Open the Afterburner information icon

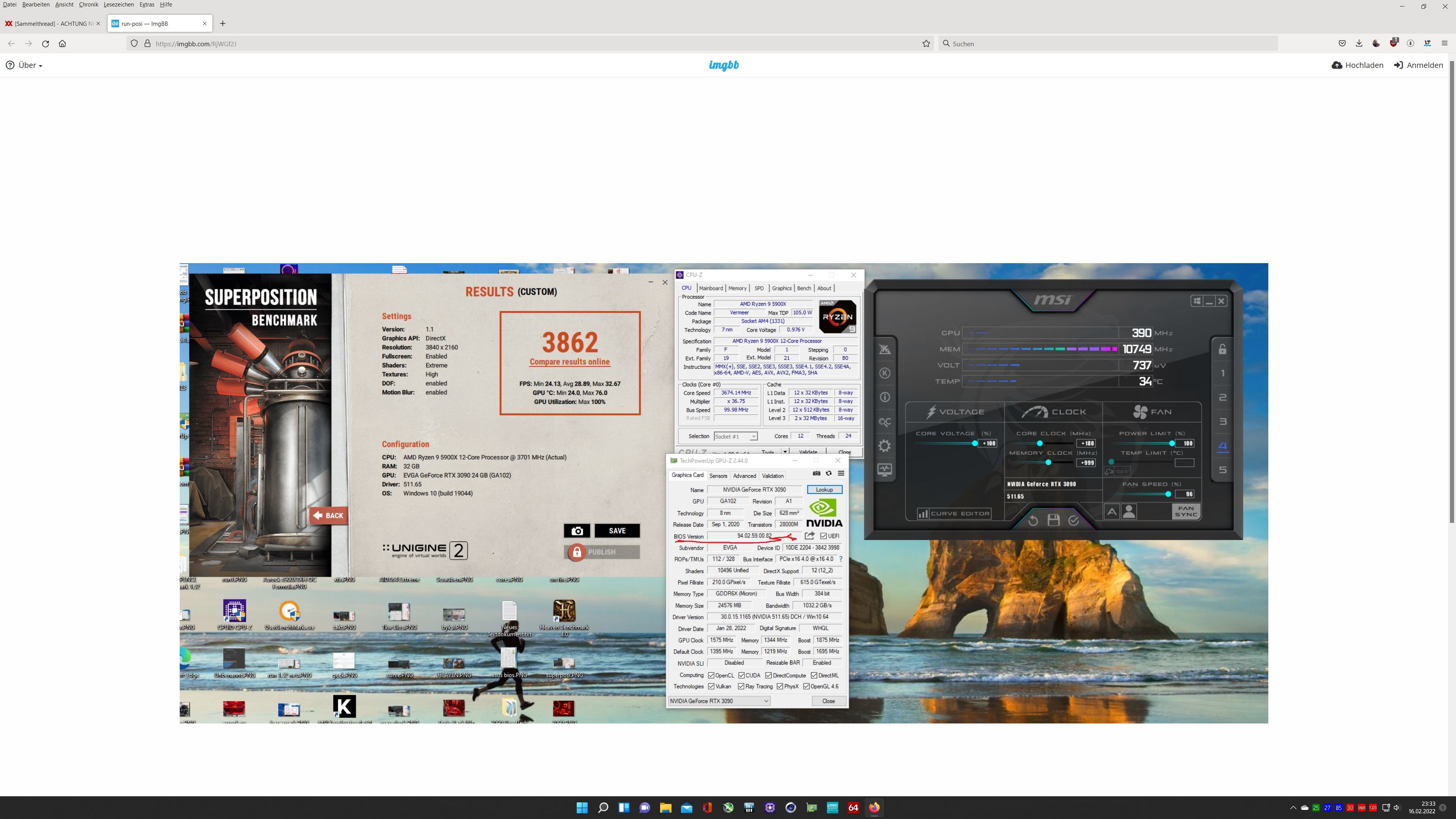(885, 397)
